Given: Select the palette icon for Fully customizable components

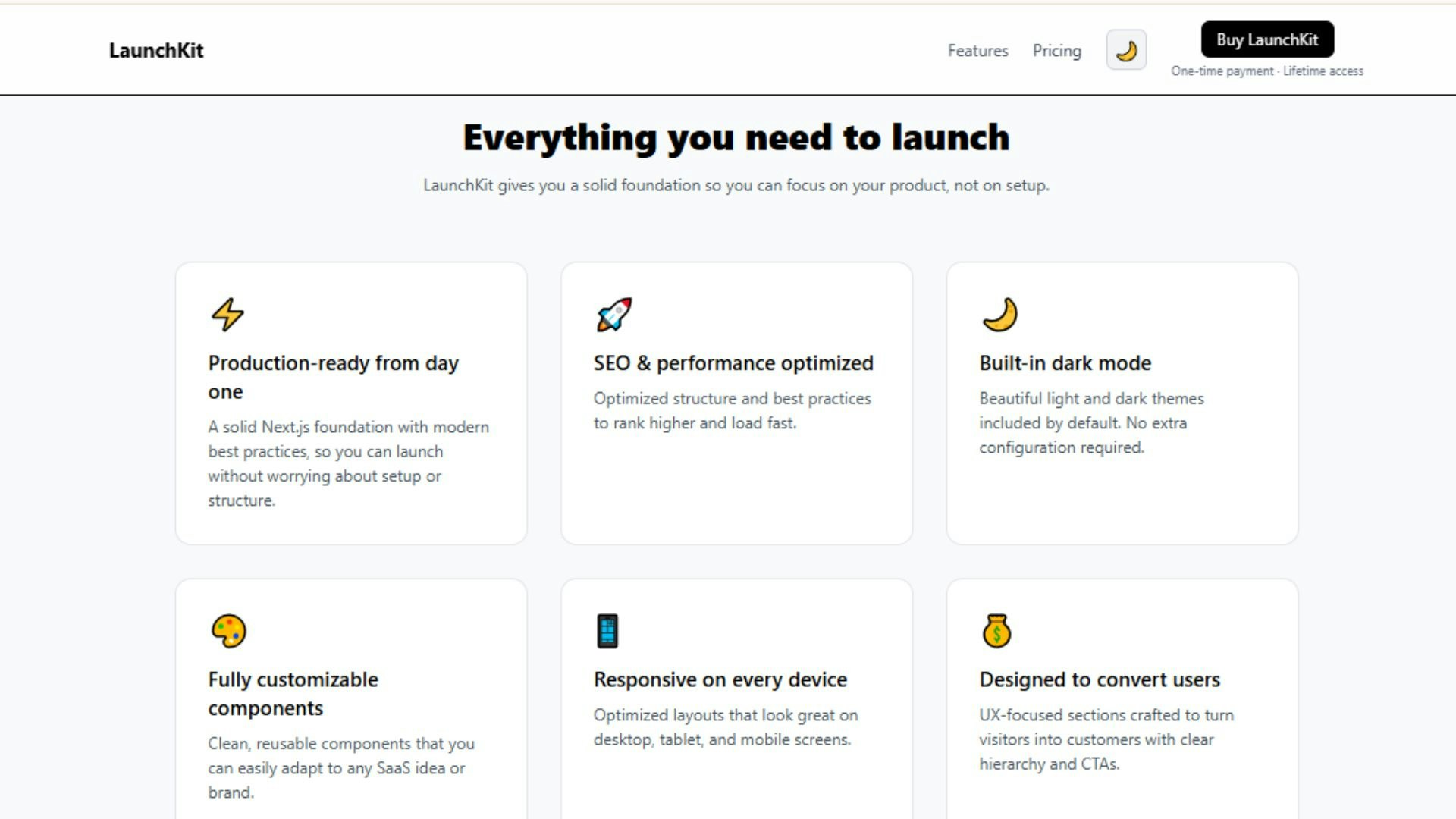Looking at the screenshot, I should [227, 631].
